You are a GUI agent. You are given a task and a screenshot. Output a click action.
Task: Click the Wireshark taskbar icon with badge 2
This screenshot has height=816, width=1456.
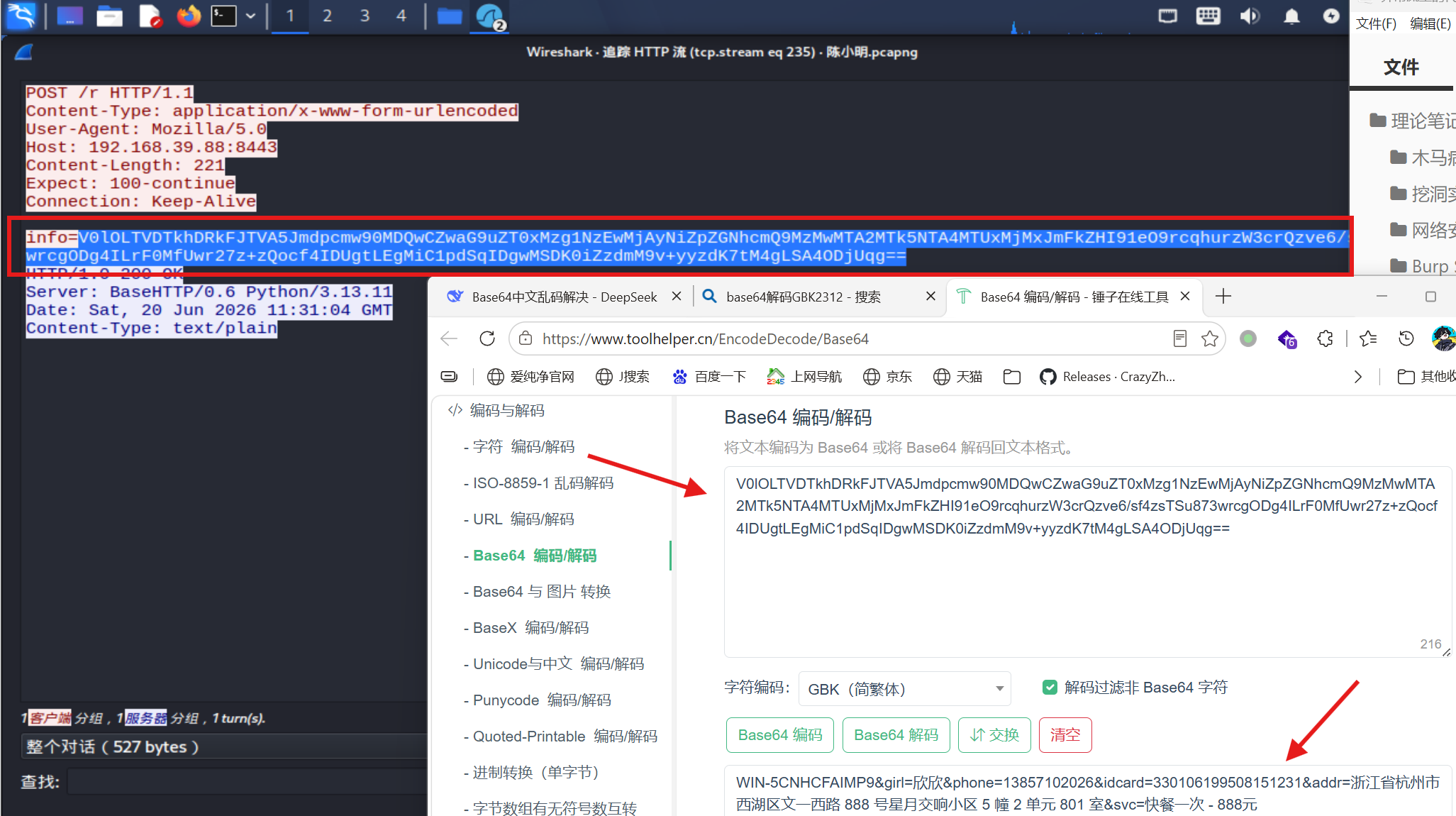(490, 16)
